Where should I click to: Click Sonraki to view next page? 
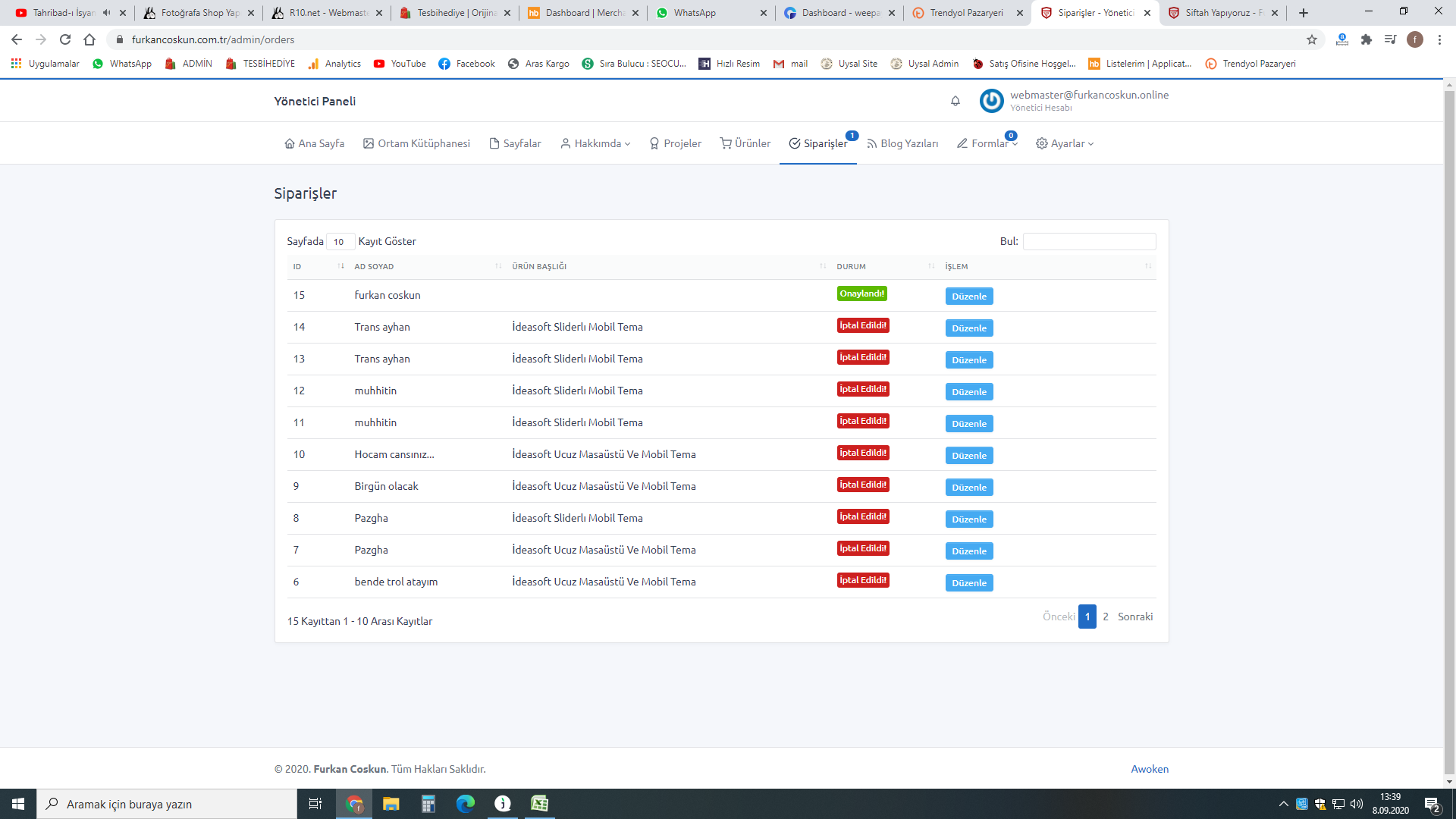(1135, 617)
